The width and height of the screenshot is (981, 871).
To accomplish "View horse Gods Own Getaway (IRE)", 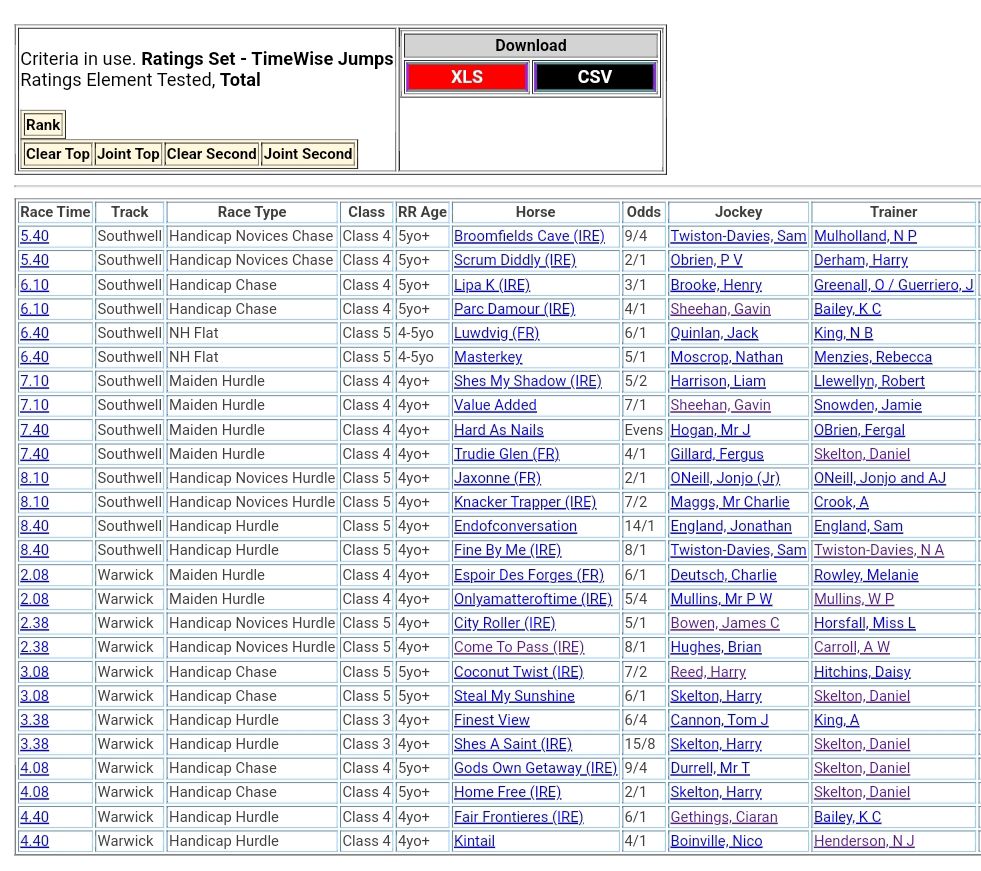I will [535, 768].
